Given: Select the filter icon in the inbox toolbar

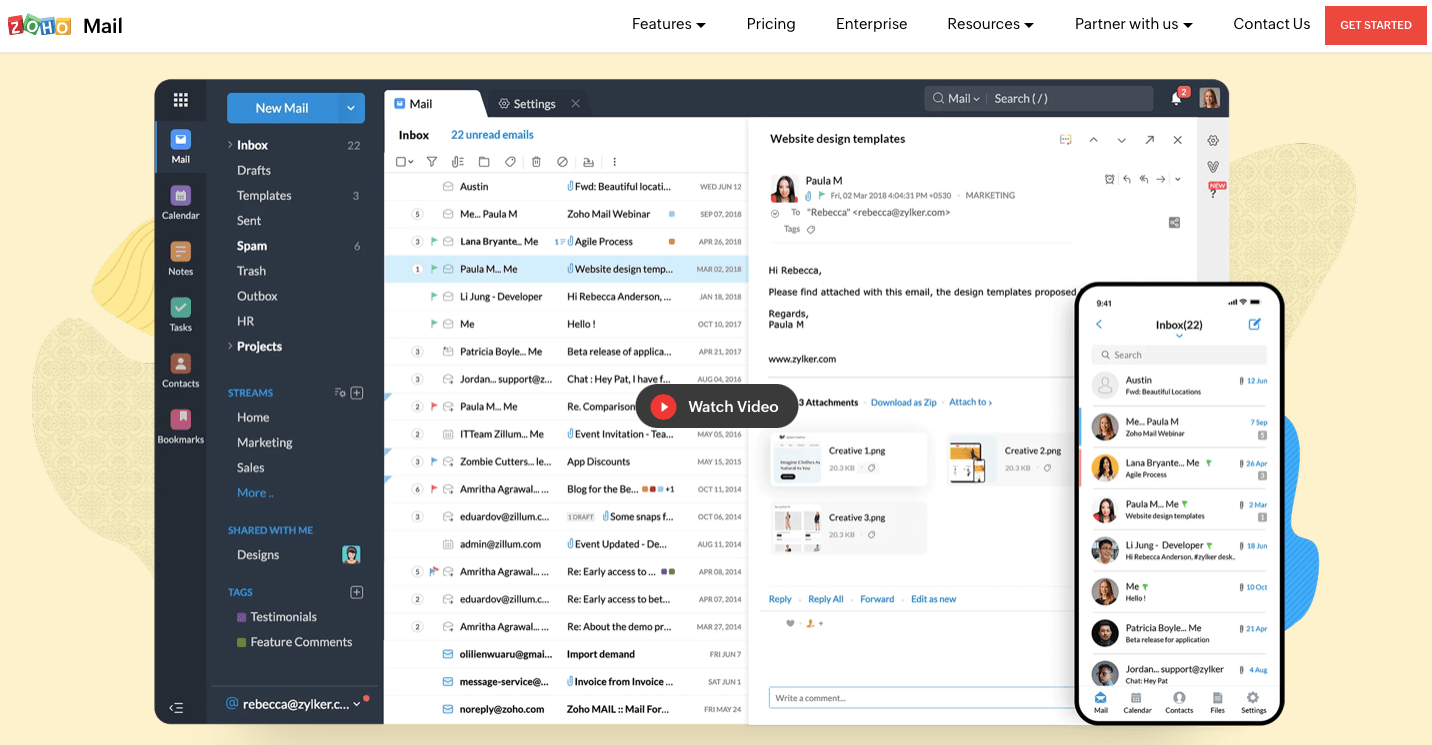Looking at the screenshot, I should (431, 161).
